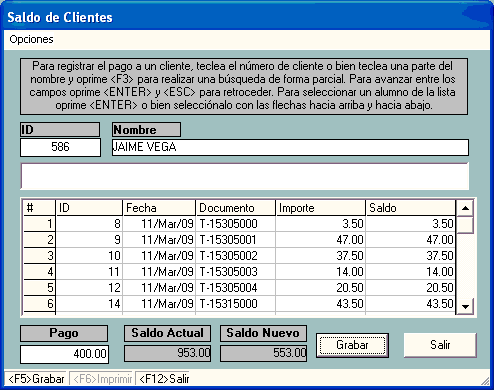Image resolution: width=494 pixels, height=391 pixels.
Task: Click Importe cell 37.50 in row 3
Action: coord(321,256)
